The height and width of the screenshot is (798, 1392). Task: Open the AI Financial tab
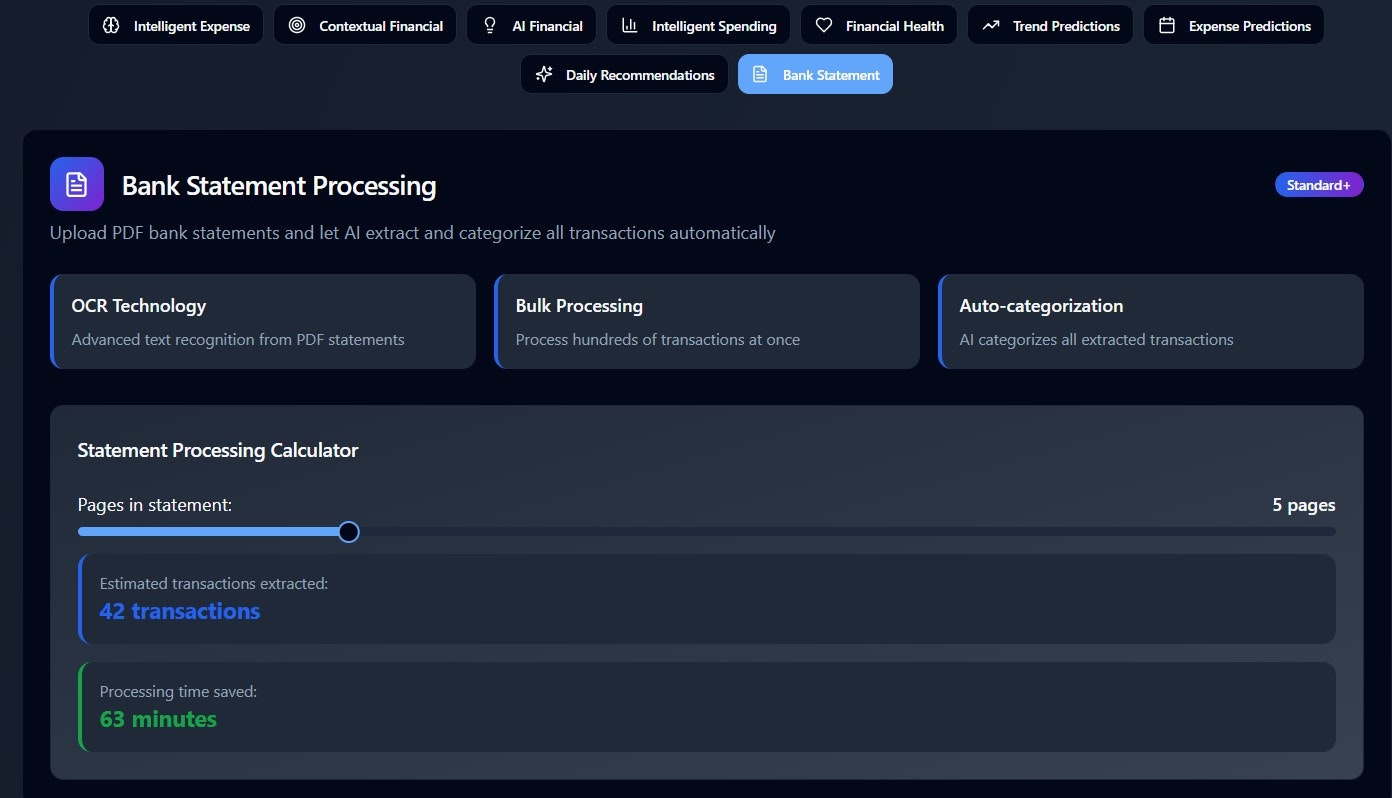click(x=531, y=25)
